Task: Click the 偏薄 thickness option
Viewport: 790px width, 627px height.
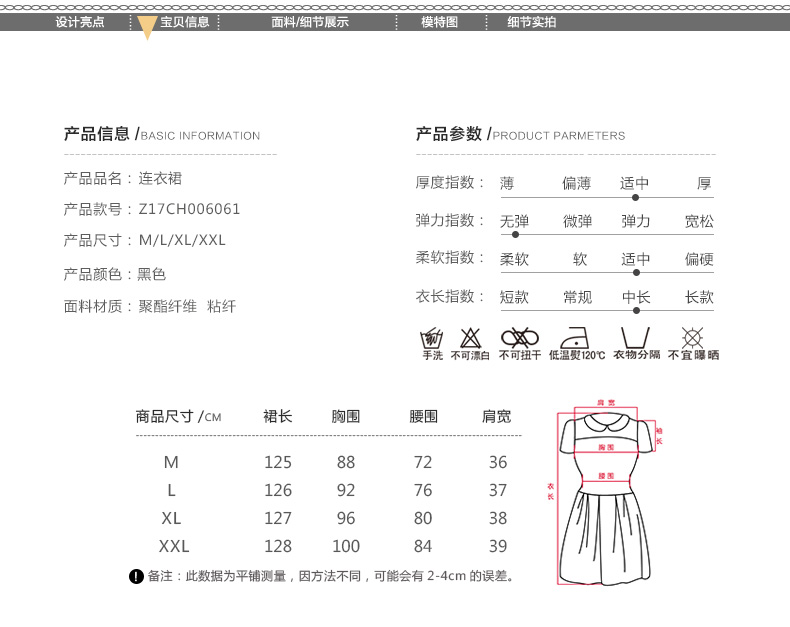Action: click(x=576, y=183)
